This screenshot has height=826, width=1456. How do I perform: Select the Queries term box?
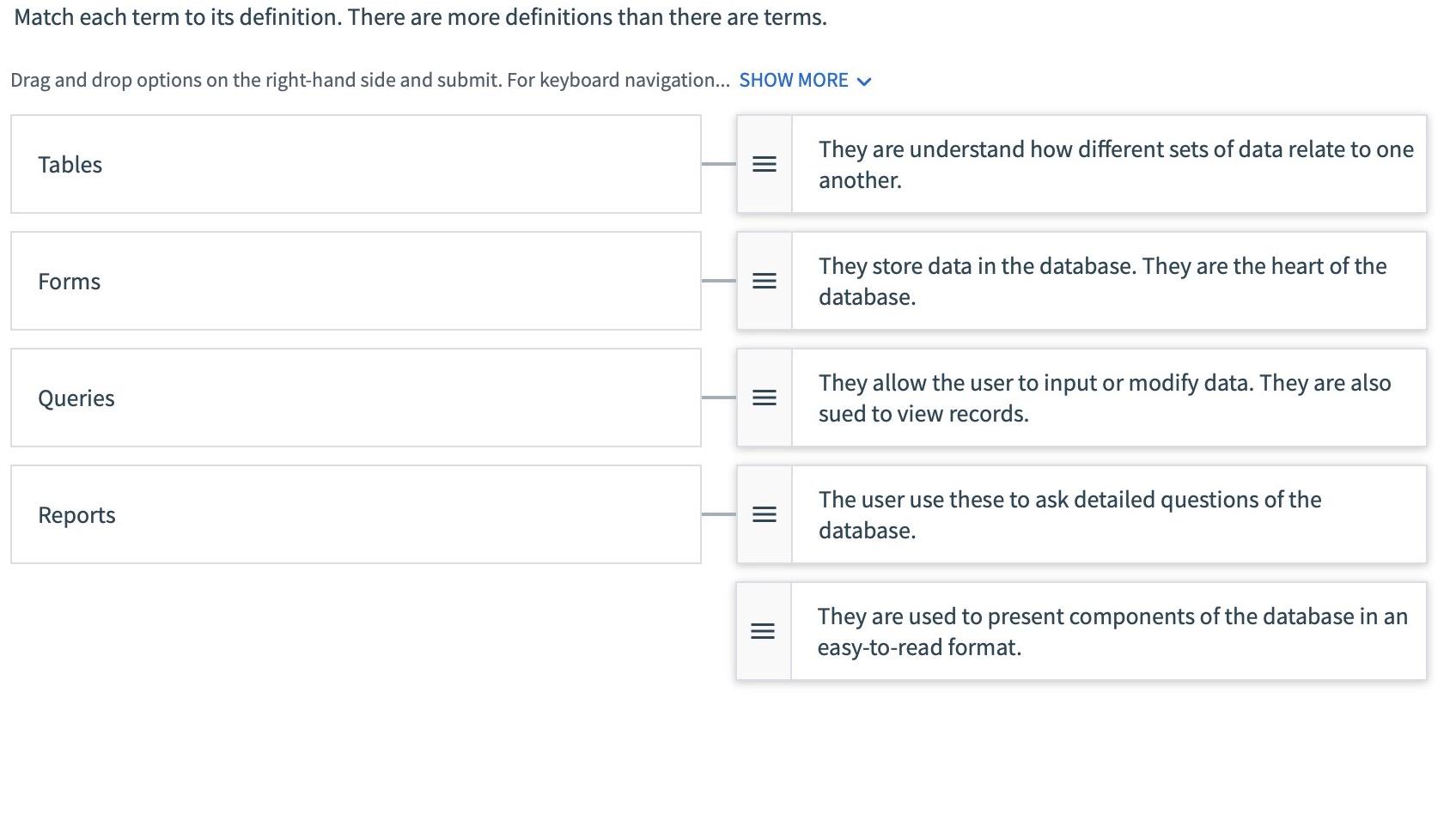point(356,398)
